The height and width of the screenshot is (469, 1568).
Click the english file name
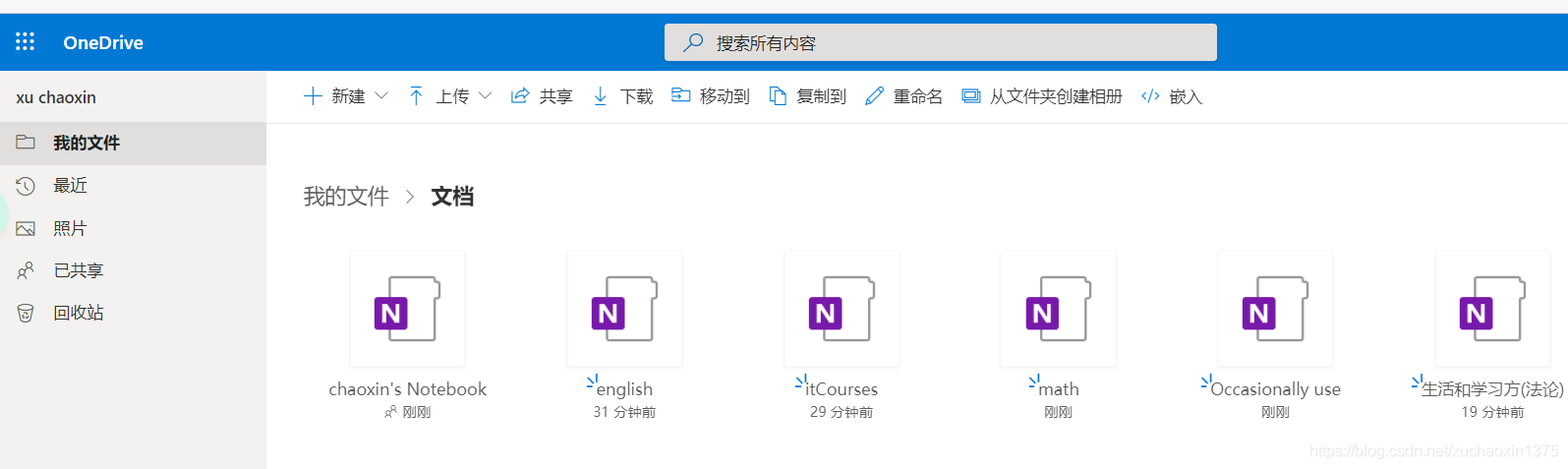pos(624,389)
